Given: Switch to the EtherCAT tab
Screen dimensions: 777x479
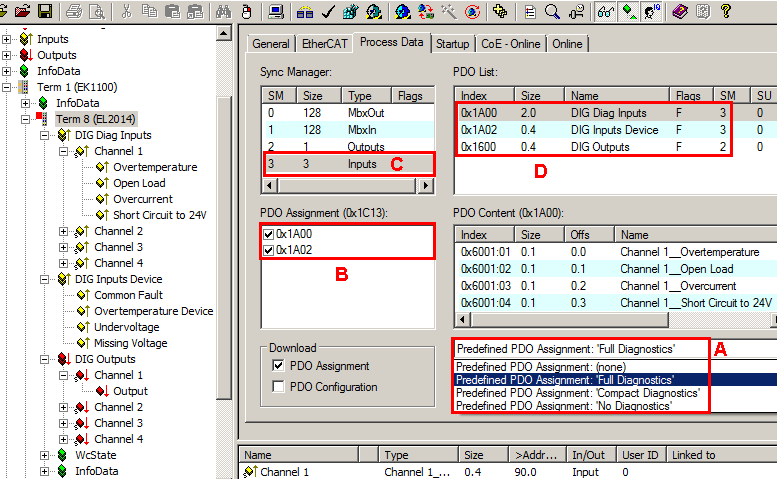Looking at the screenshot, I should pos(325,44).
